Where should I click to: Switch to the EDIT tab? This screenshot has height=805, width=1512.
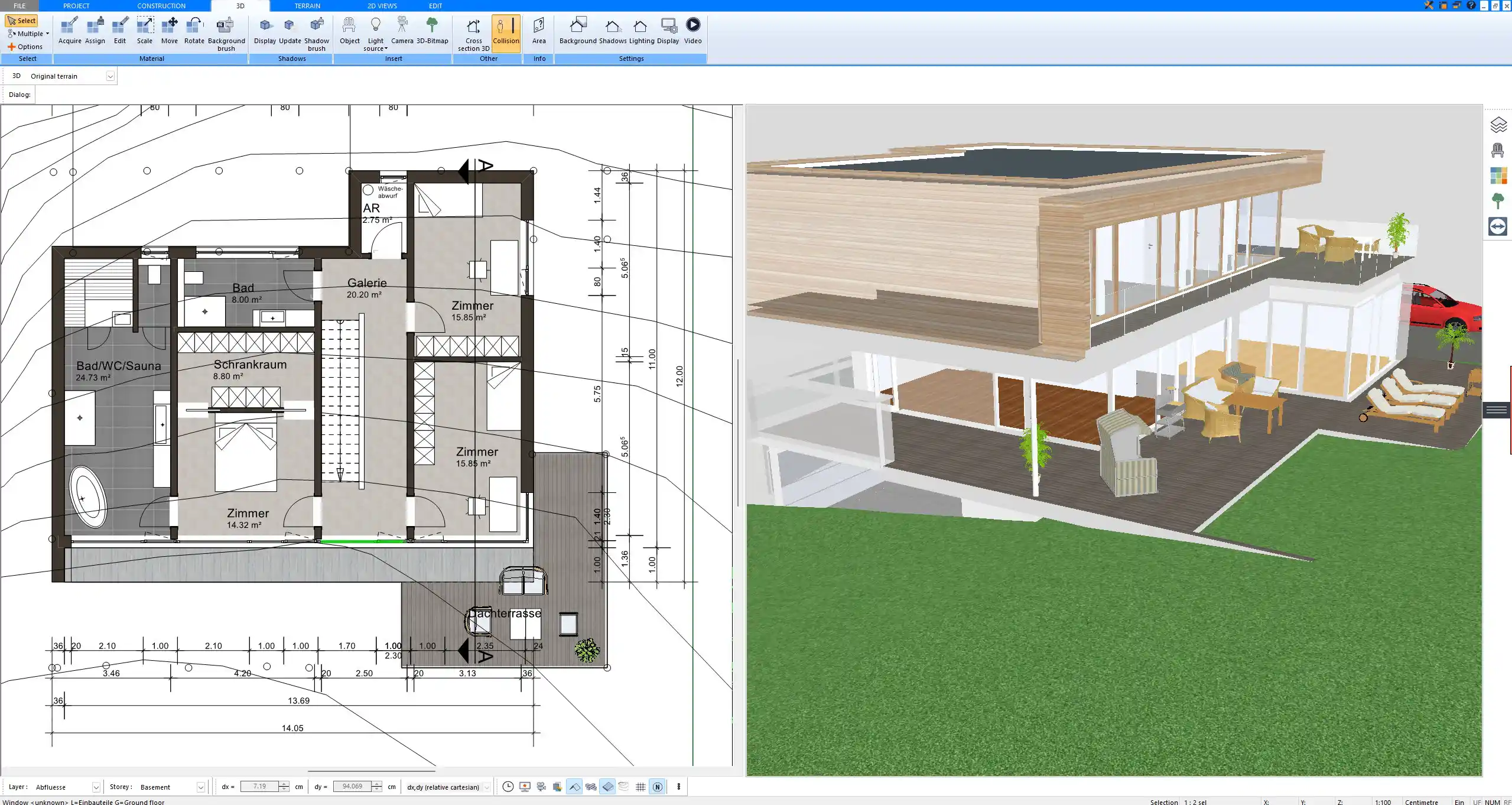click(435, 5)
